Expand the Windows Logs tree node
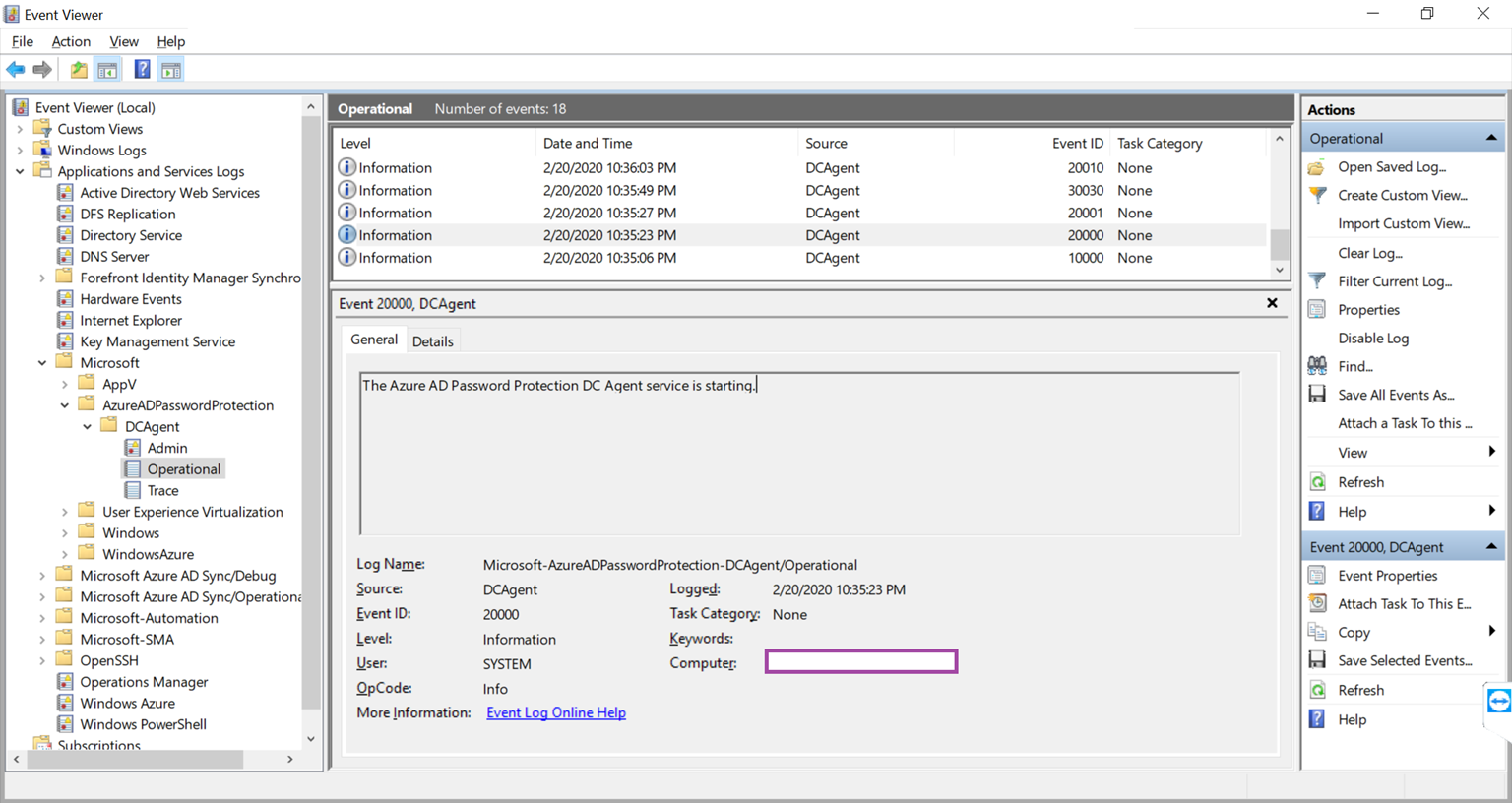The image size is (1512, 803). click(x=20, y=151)
